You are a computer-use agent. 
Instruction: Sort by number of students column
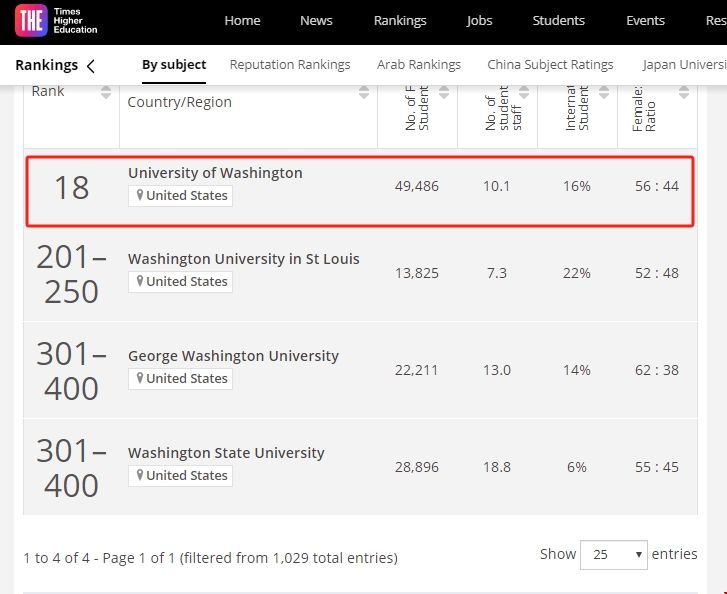tap(444, 93)
